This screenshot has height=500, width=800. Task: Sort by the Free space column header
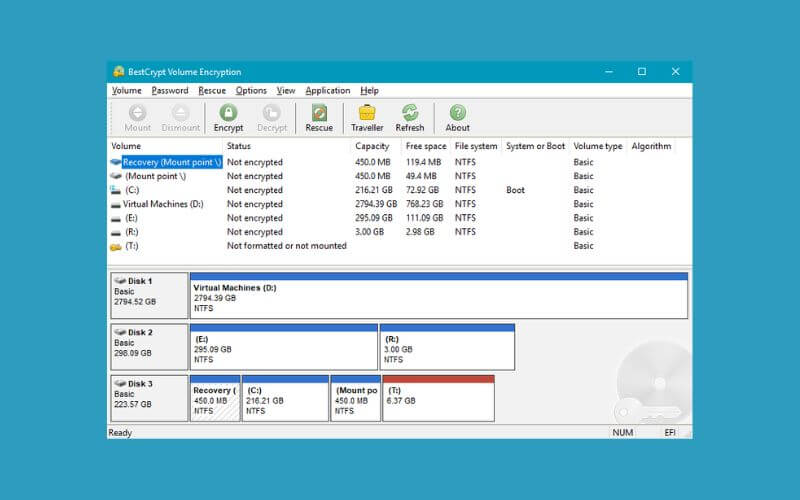pos(425,146)
